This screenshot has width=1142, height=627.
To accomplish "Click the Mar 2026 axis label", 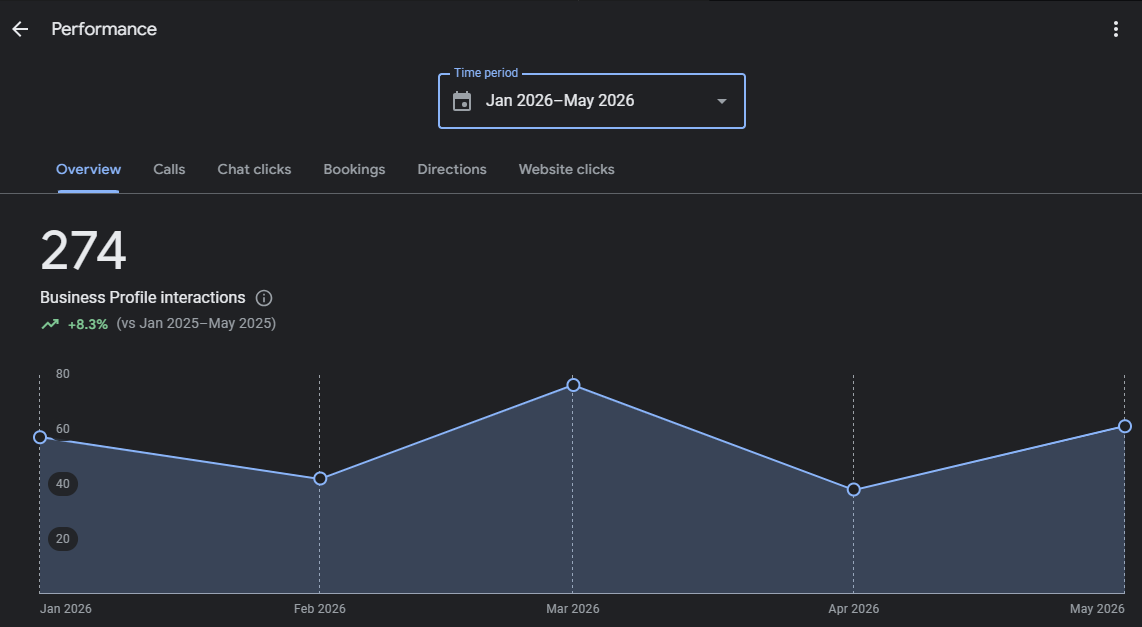I will (x=572, y=609).
